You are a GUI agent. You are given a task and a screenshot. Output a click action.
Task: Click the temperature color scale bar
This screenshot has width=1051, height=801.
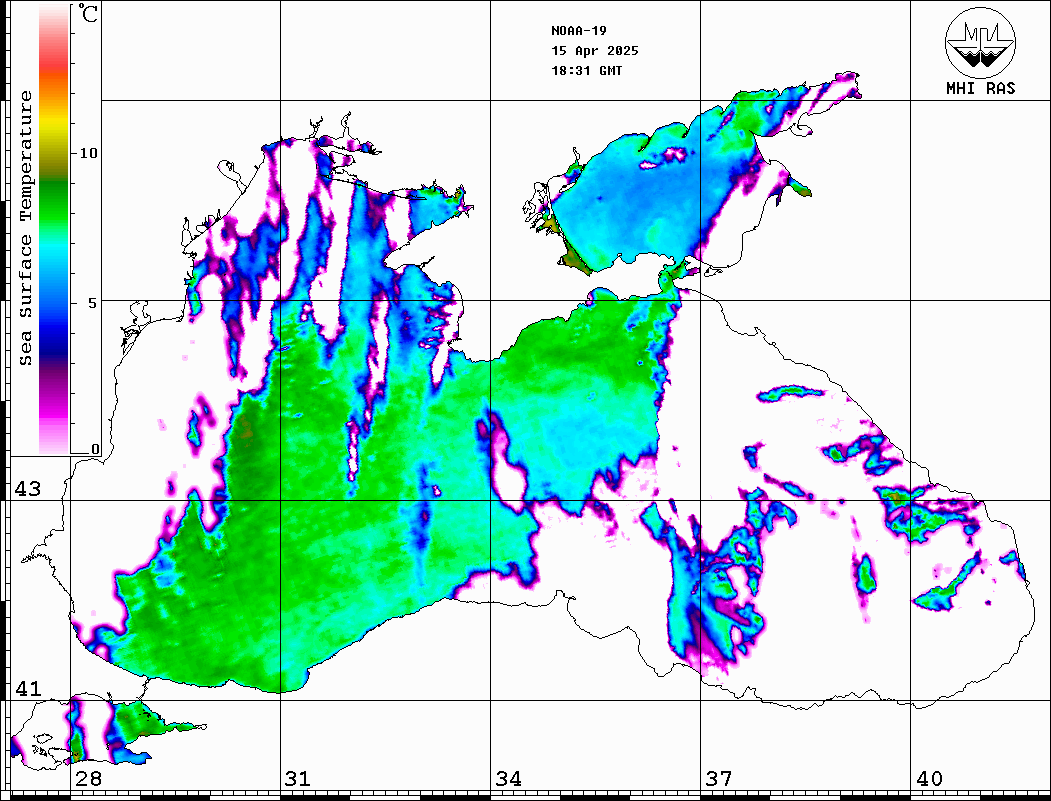pos(54,230)
